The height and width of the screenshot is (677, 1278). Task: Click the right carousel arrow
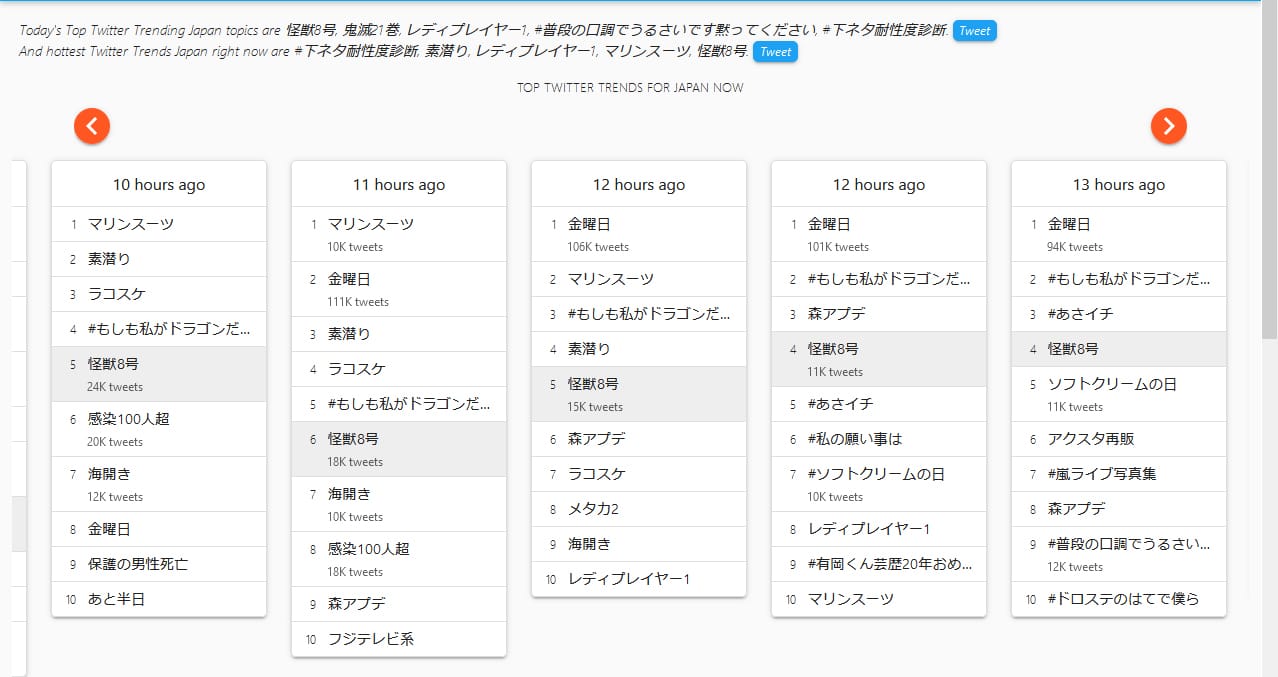[x=1167, y=126]
